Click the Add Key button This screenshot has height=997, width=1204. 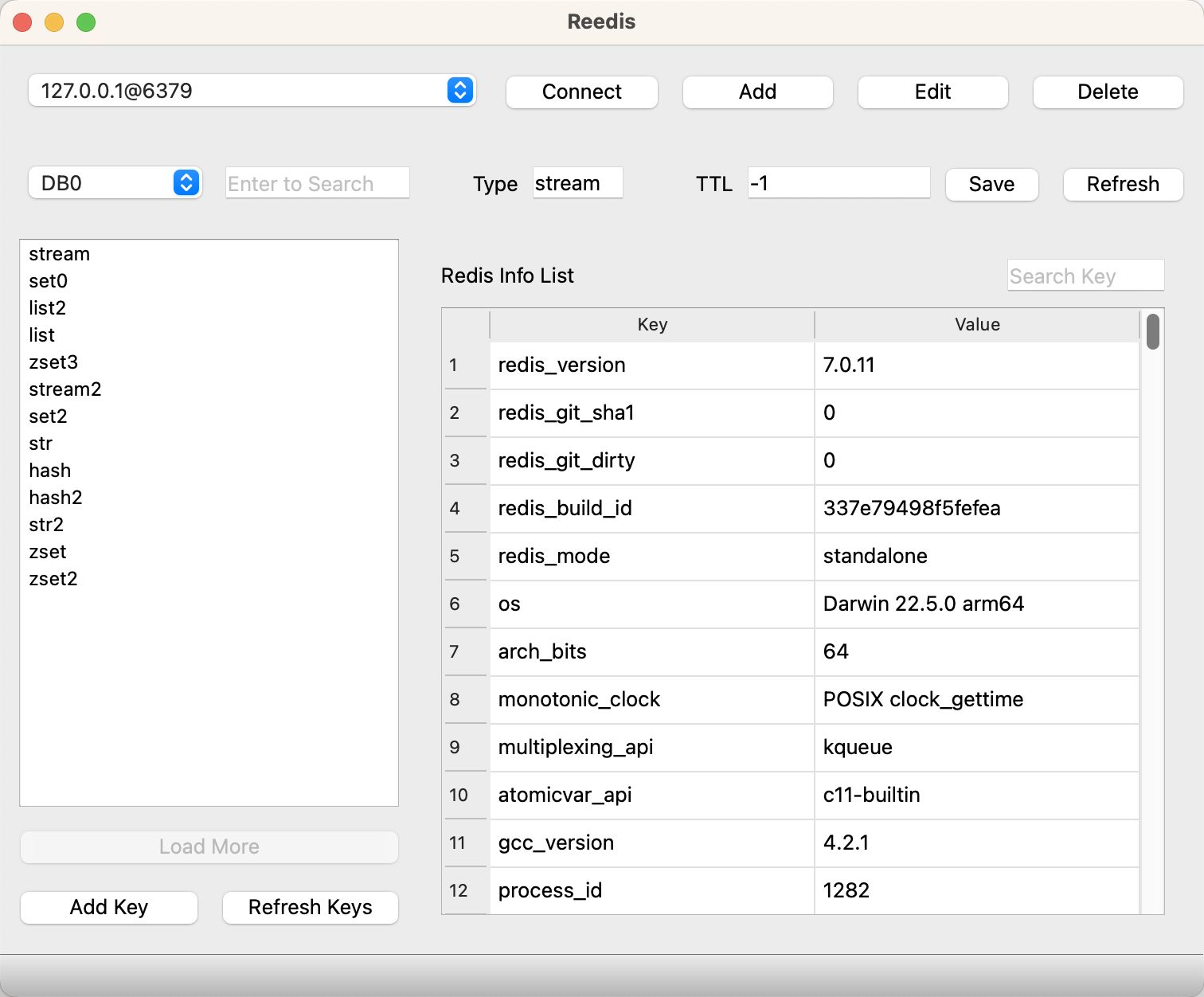(109, 907)
